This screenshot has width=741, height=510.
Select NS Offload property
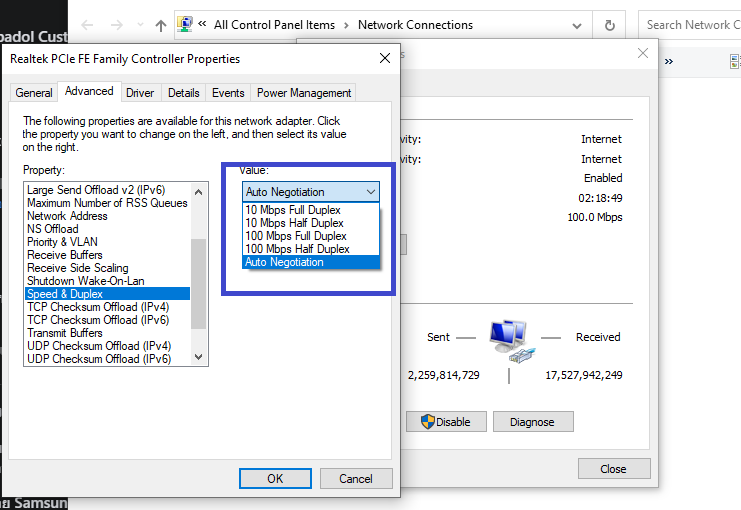tap(107, 229)
